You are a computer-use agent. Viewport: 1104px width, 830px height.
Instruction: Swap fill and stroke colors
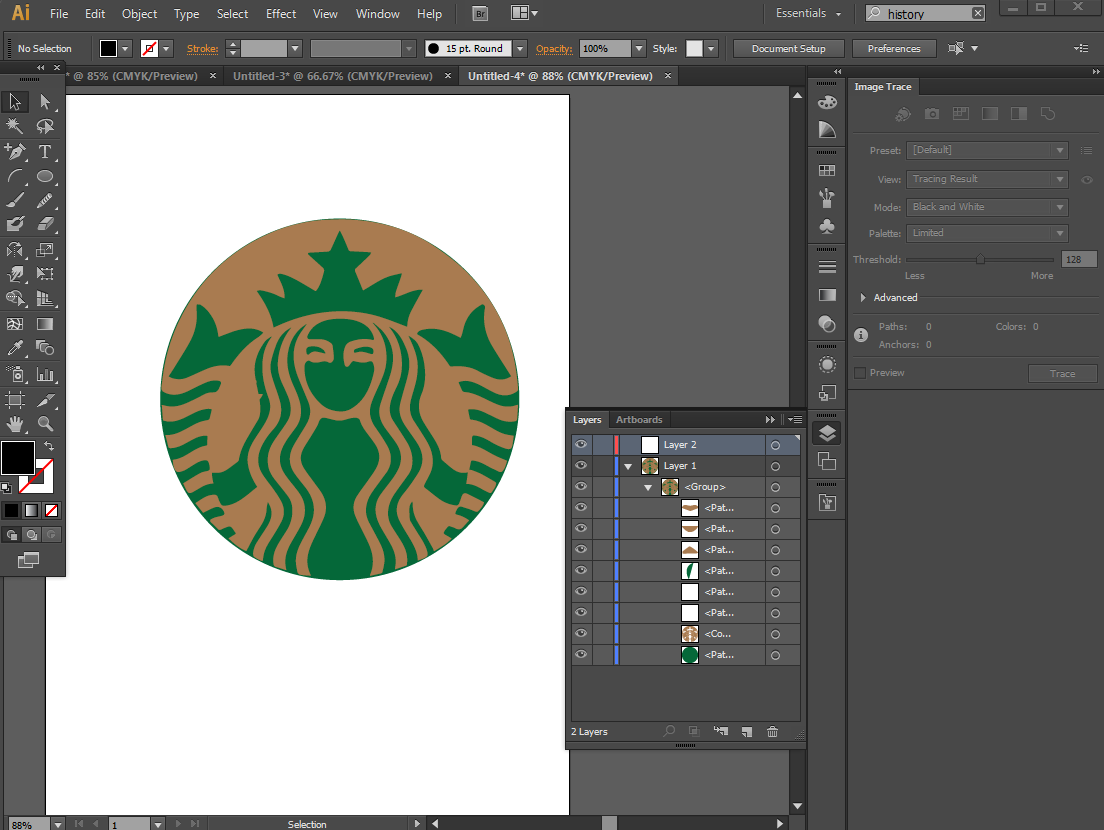[49, 446]
